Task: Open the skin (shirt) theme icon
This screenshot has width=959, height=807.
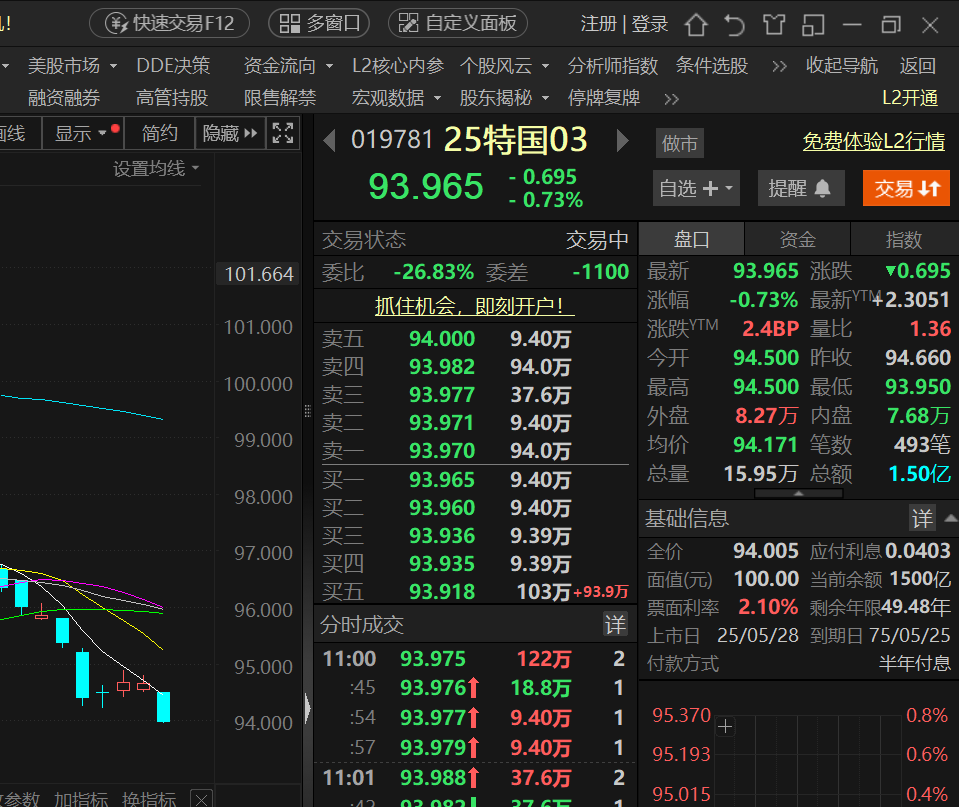Action: (x=774, y=24)
